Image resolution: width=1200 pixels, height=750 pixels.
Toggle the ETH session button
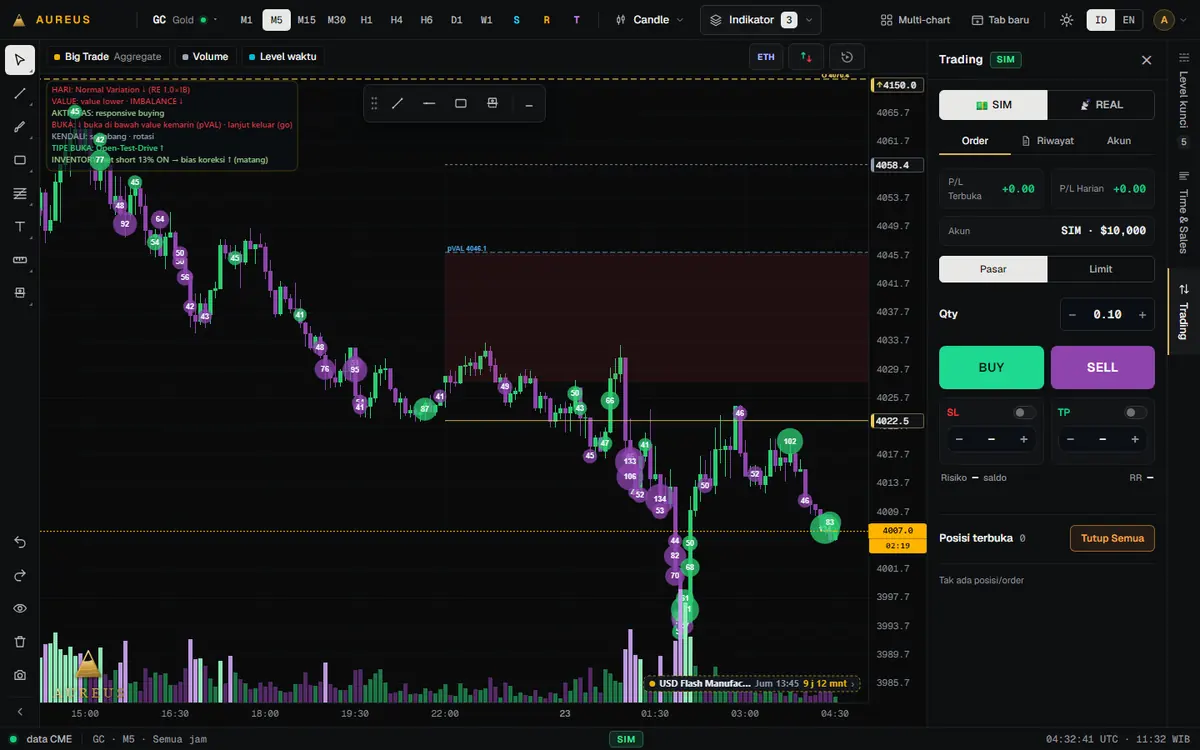pyautogui.click(x=766, y=57)
